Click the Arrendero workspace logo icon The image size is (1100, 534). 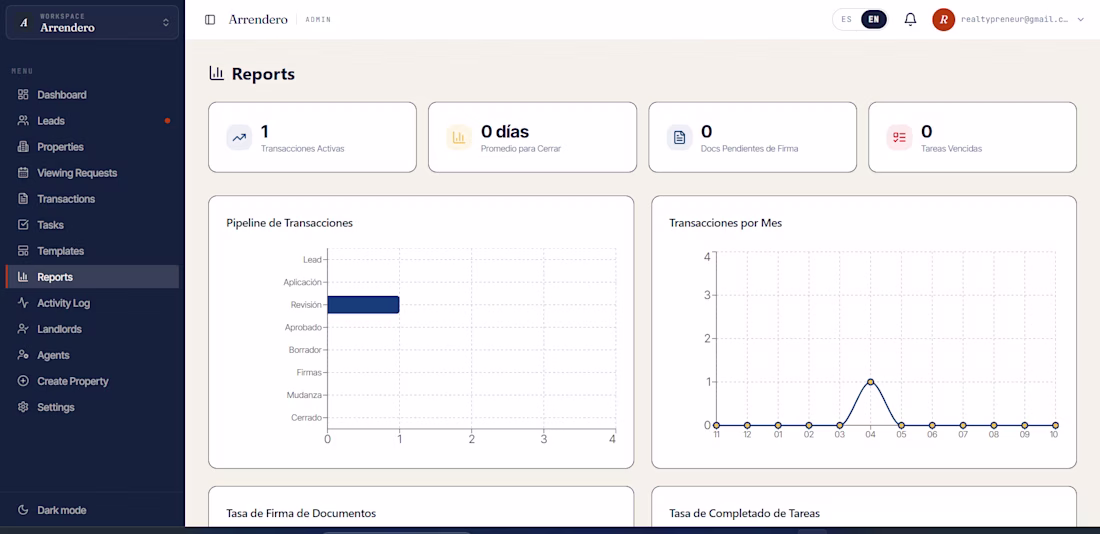pos(24,22)
